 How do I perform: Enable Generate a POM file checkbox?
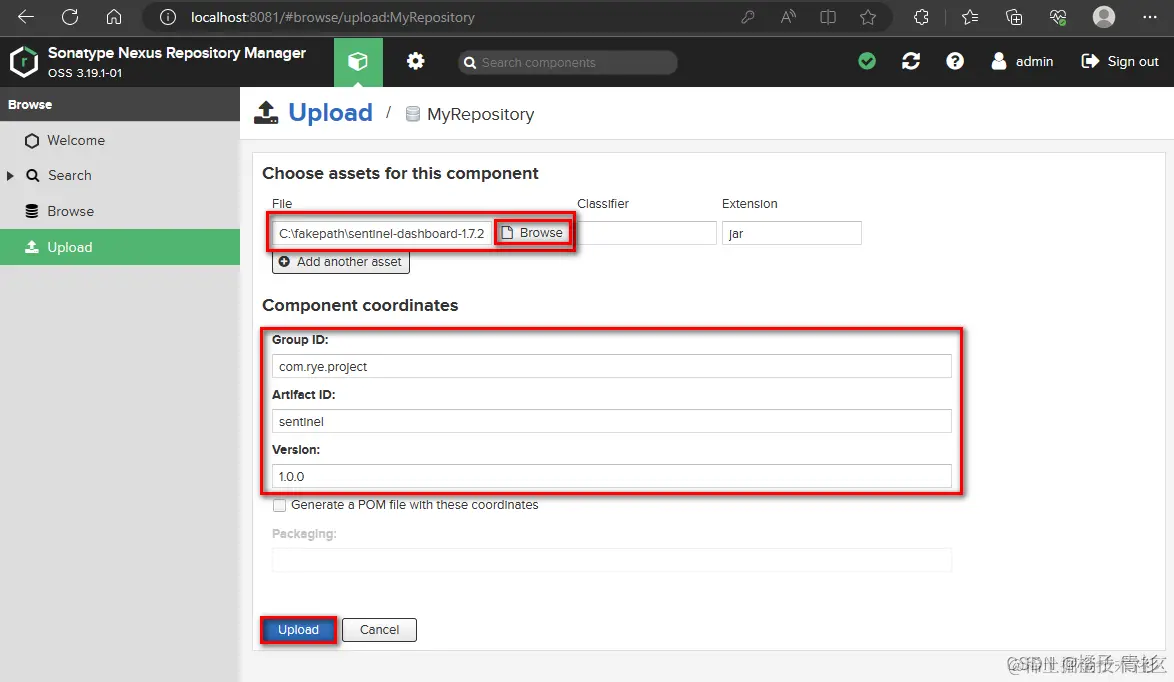(x=279, y=505)
